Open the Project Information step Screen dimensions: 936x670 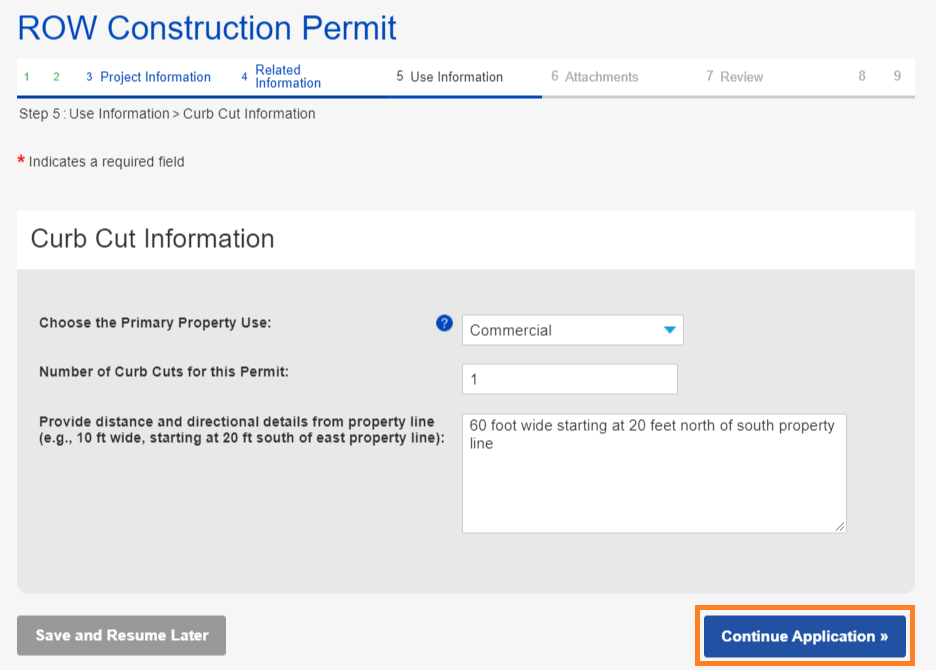tap(148, 77)
